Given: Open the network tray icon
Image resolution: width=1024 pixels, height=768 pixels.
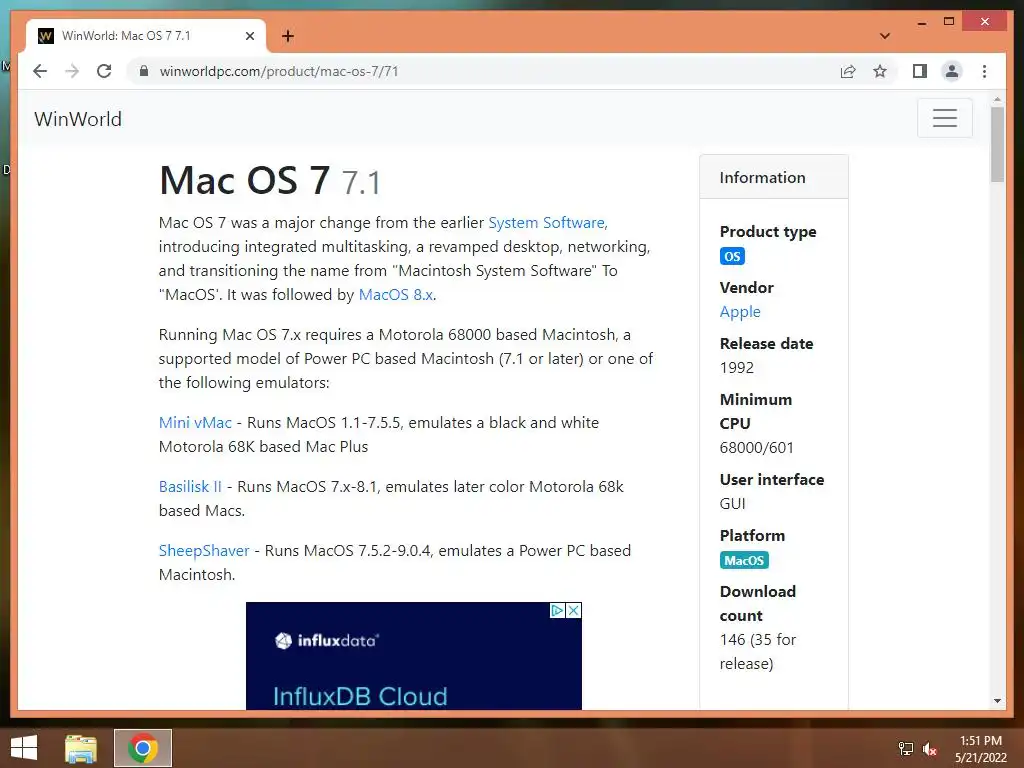Looking at the screenshot, I should 906,748.
